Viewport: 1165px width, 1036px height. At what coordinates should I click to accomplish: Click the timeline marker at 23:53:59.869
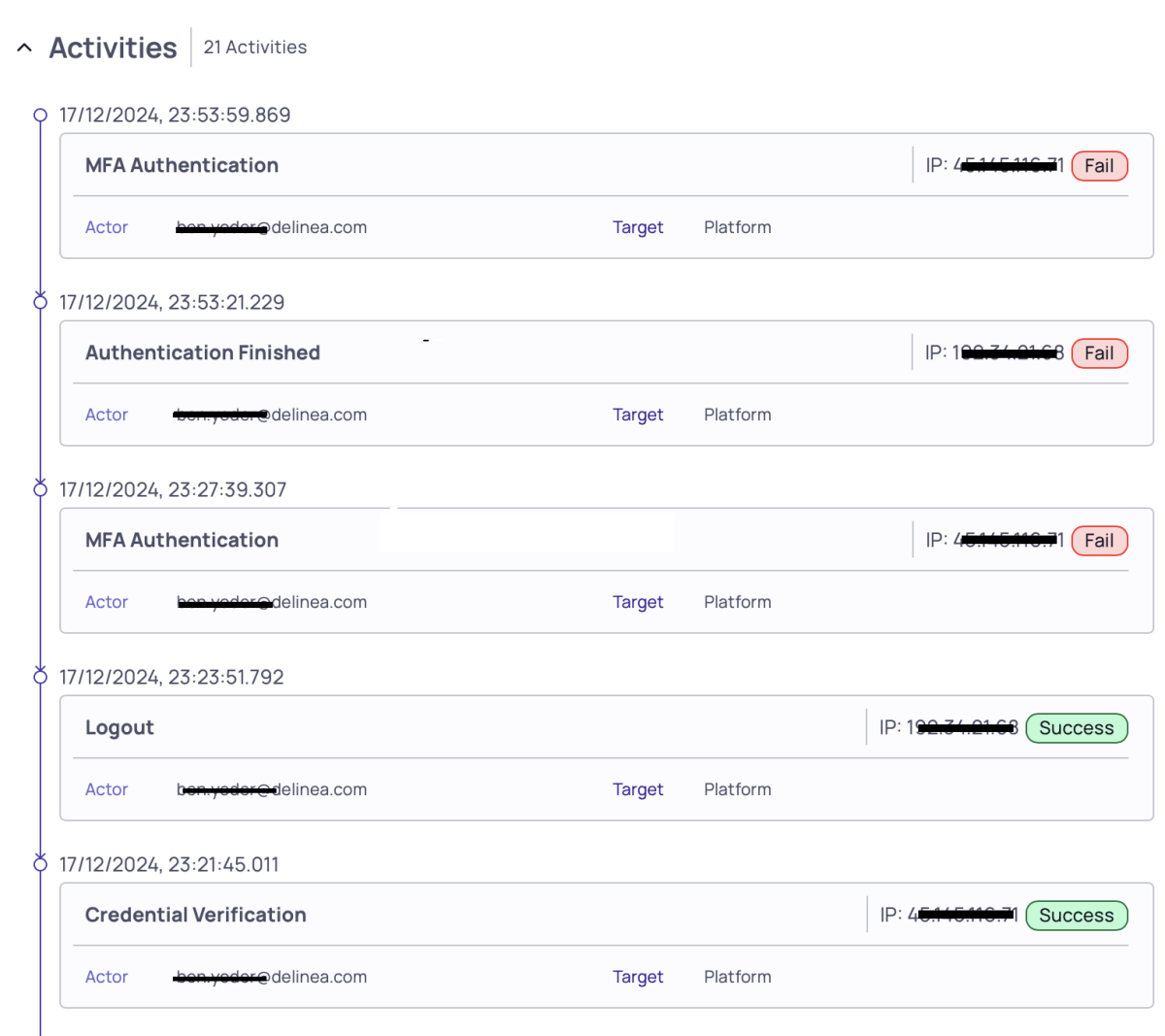coord(41,115)
